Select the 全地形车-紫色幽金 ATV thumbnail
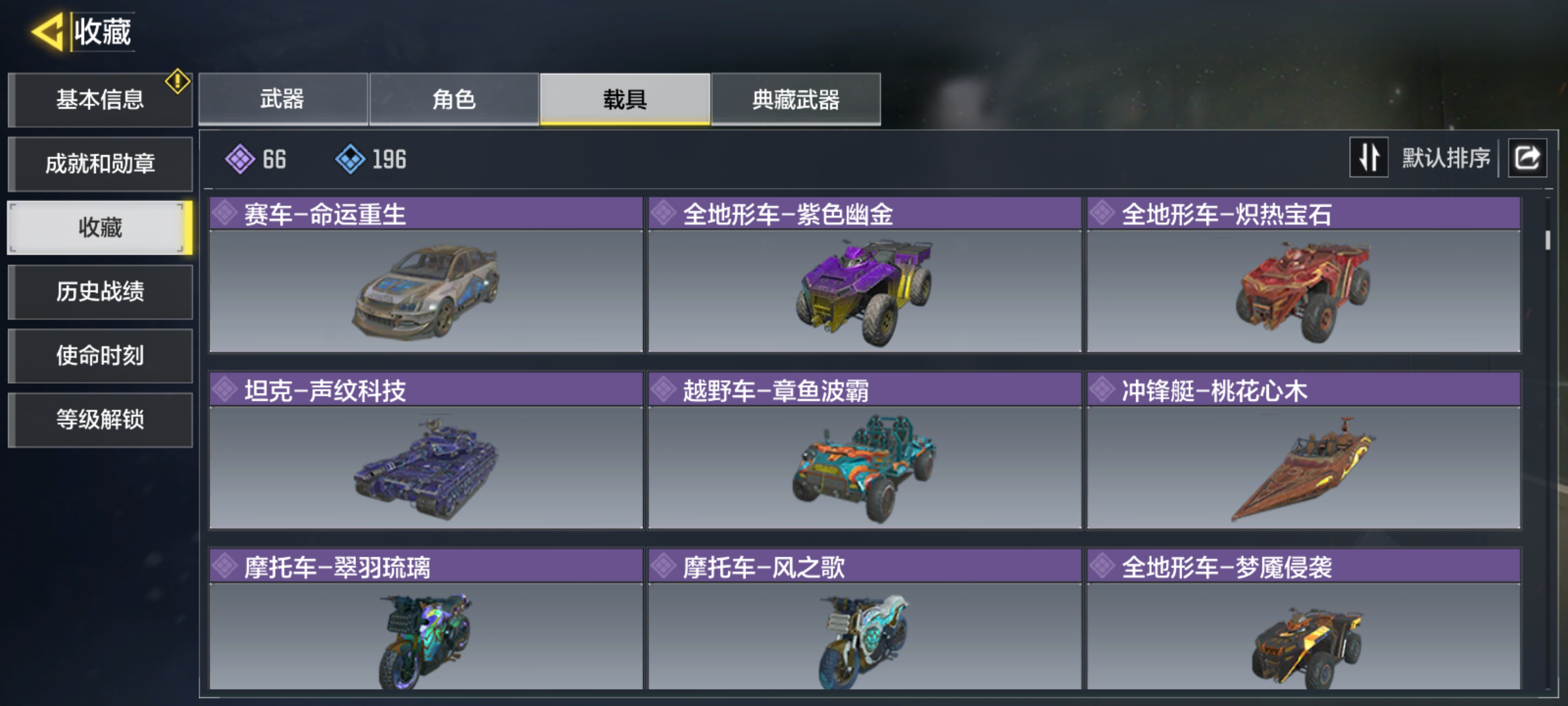 coord(864,292)
